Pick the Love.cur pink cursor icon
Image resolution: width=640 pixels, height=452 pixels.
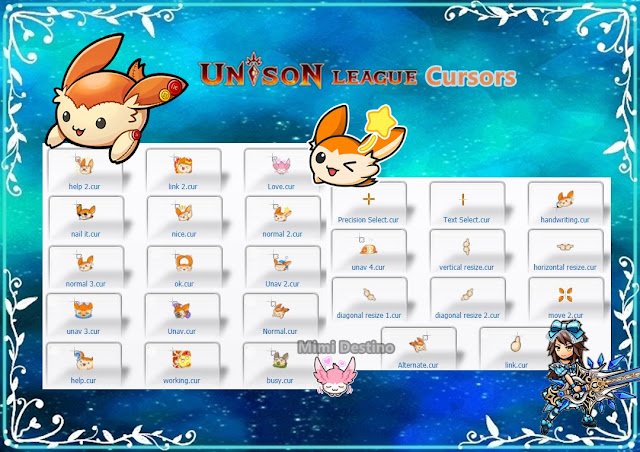click(281, 165)
